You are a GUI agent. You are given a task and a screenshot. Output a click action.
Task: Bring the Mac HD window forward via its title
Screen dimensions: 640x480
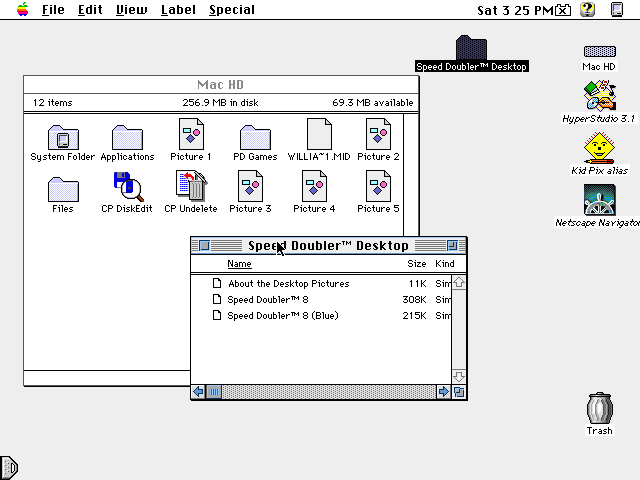pyautogui.click(x=221, y=84)
